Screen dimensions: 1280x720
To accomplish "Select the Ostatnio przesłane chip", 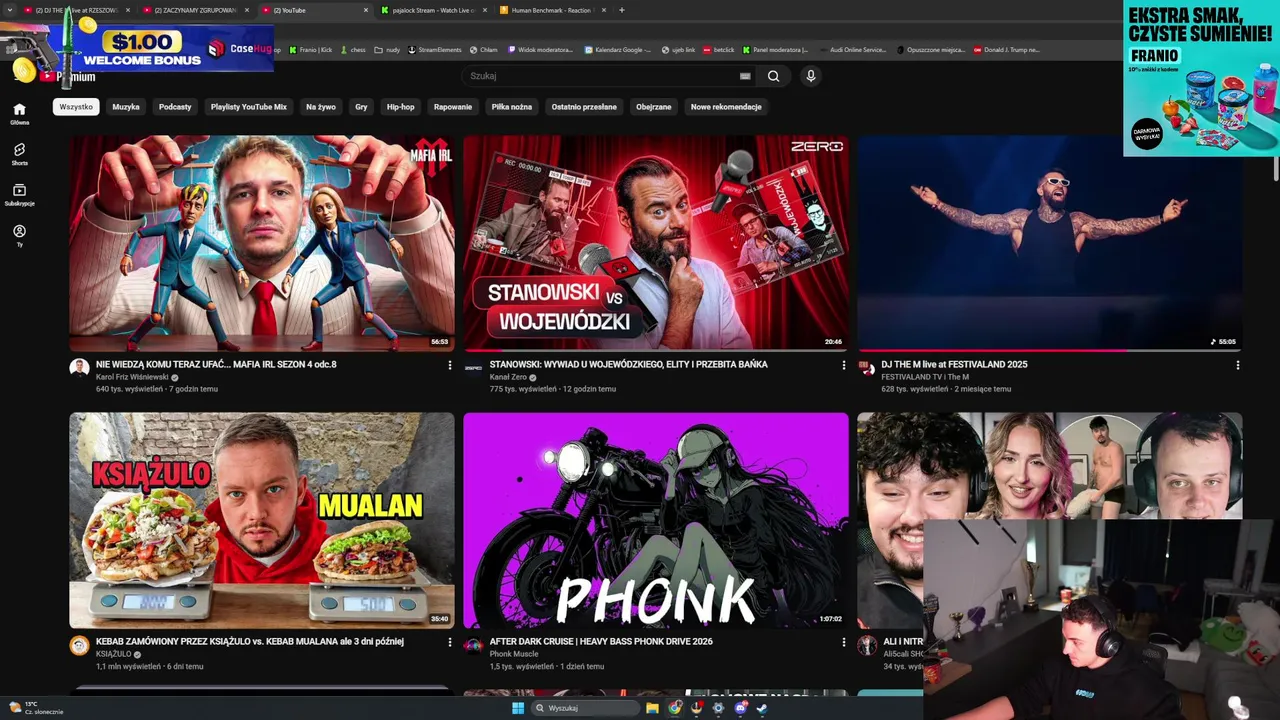I will coord(584,107).
